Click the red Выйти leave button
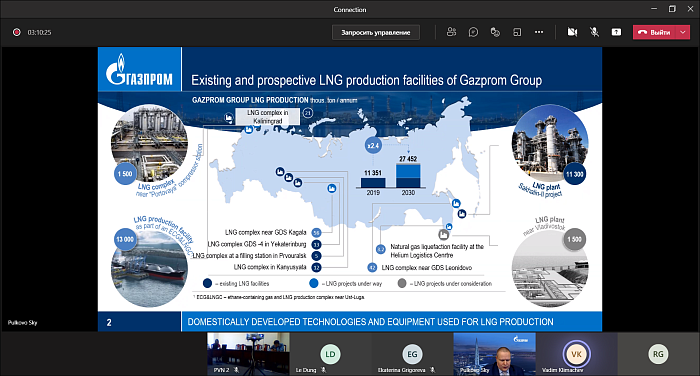 point(655,32)
